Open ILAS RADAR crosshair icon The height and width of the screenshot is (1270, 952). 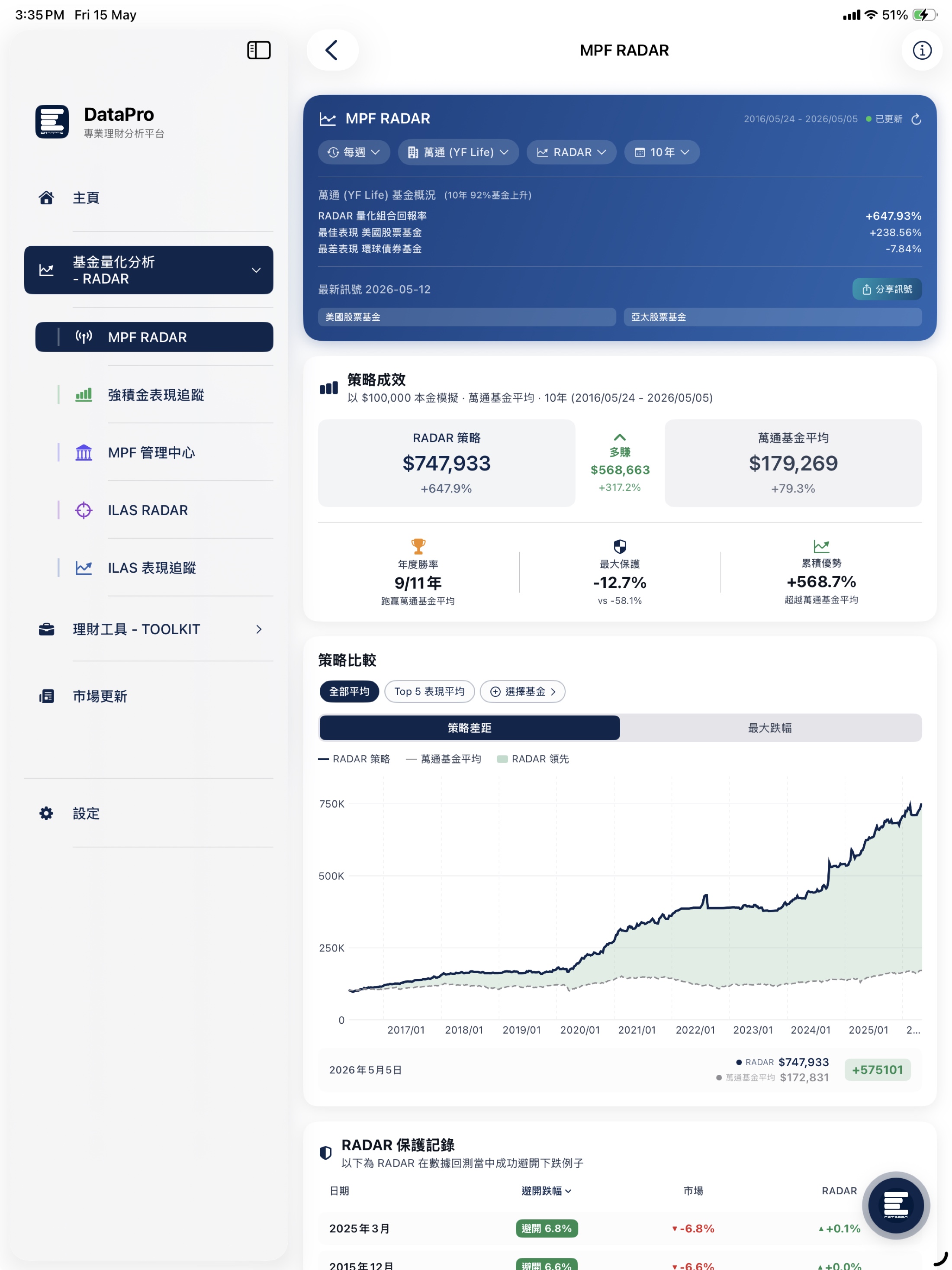(84, 510)
